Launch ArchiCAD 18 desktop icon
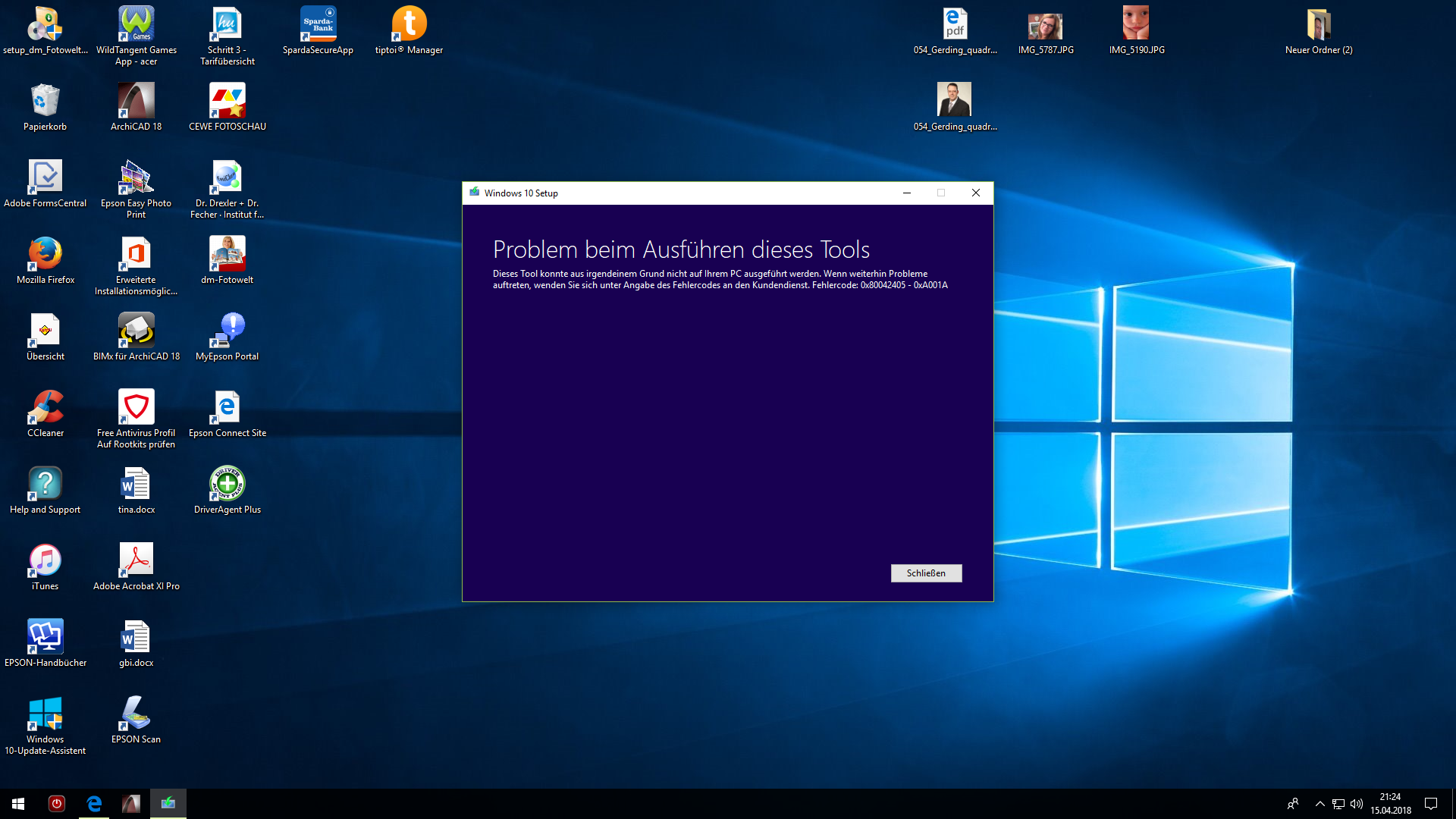The width and height of the screenshot is (1456, 819). [136, 108]
